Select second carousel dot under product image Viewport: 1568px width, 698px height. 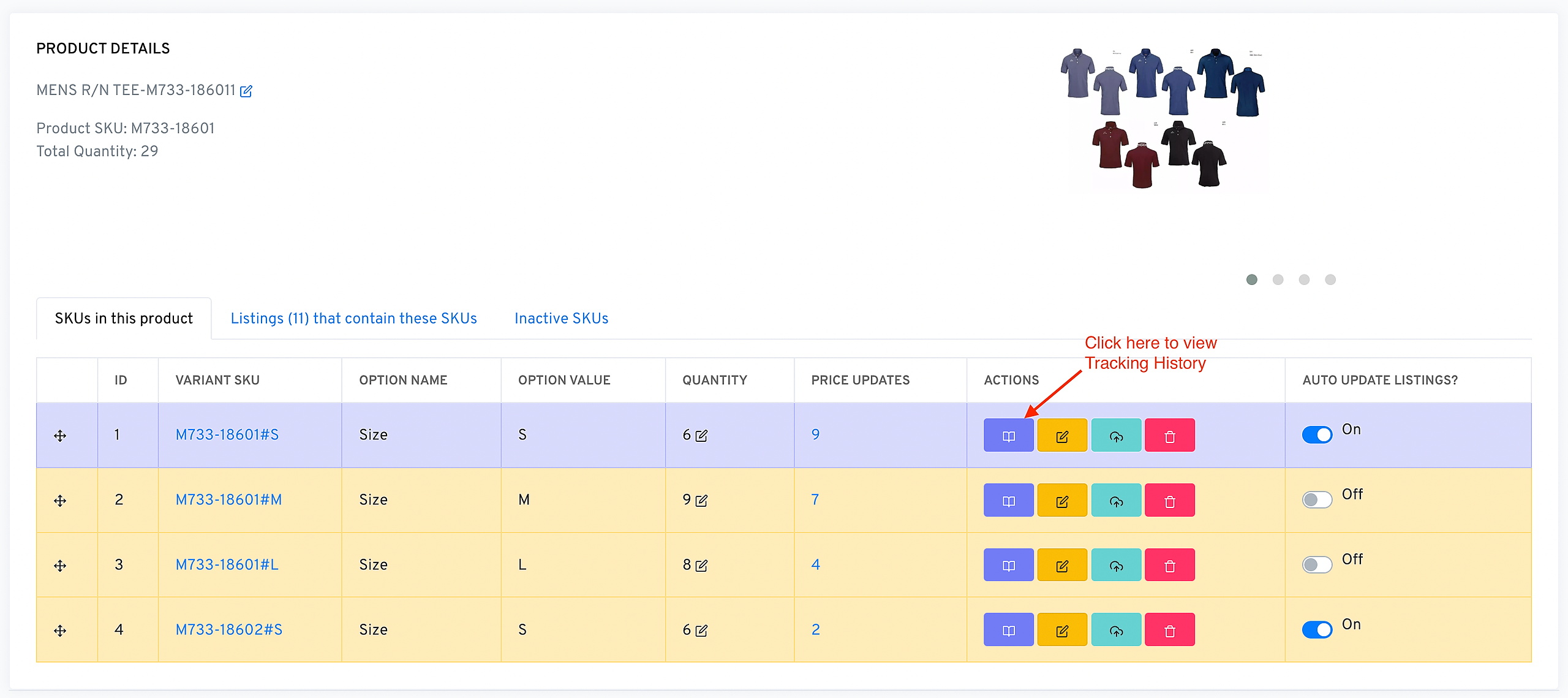[x=1278, y=279]
